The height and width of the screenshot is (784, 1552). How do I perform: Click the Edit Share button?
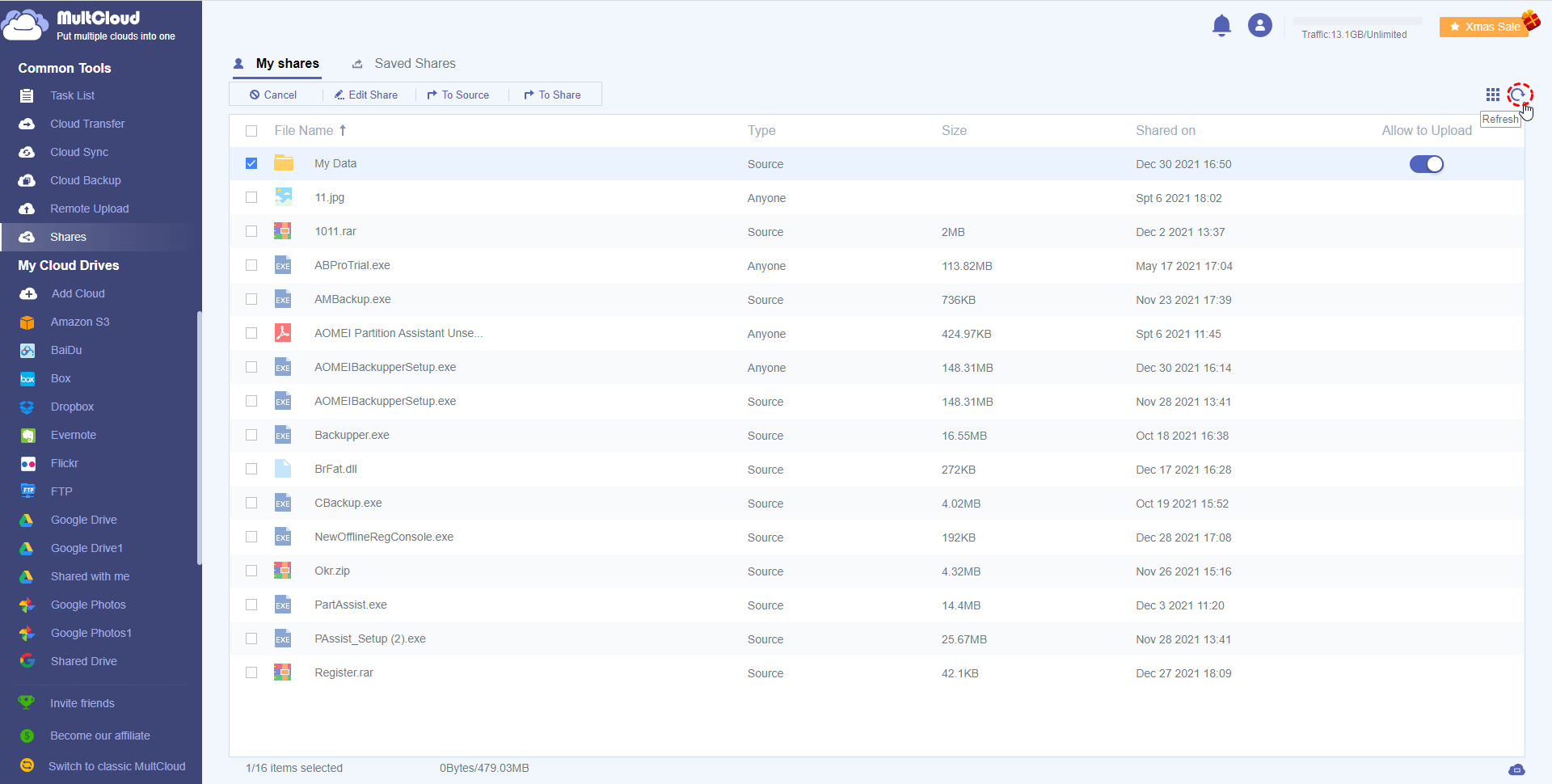(x=366, y=95)
